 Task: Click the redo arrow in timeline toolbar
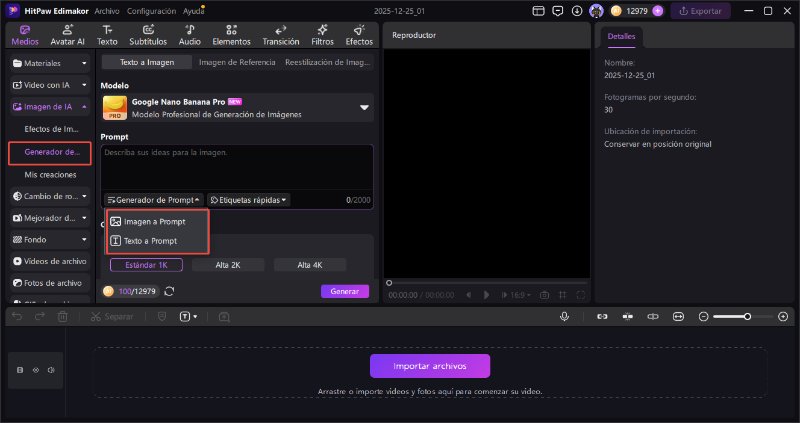pyautogui.click(x=40, y=317)
